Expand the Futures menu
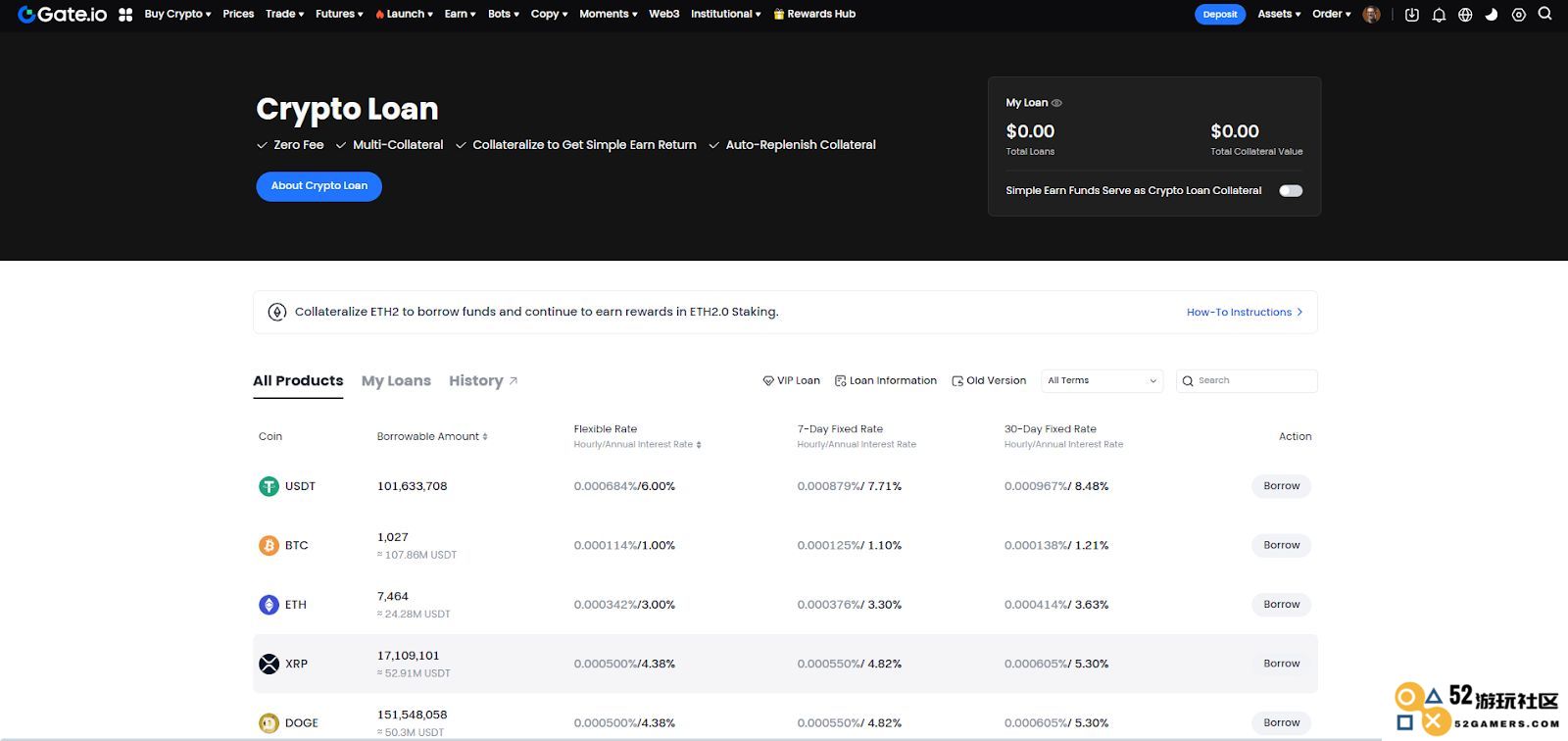Screen dimensions: 1568x741 coord(339,14)
